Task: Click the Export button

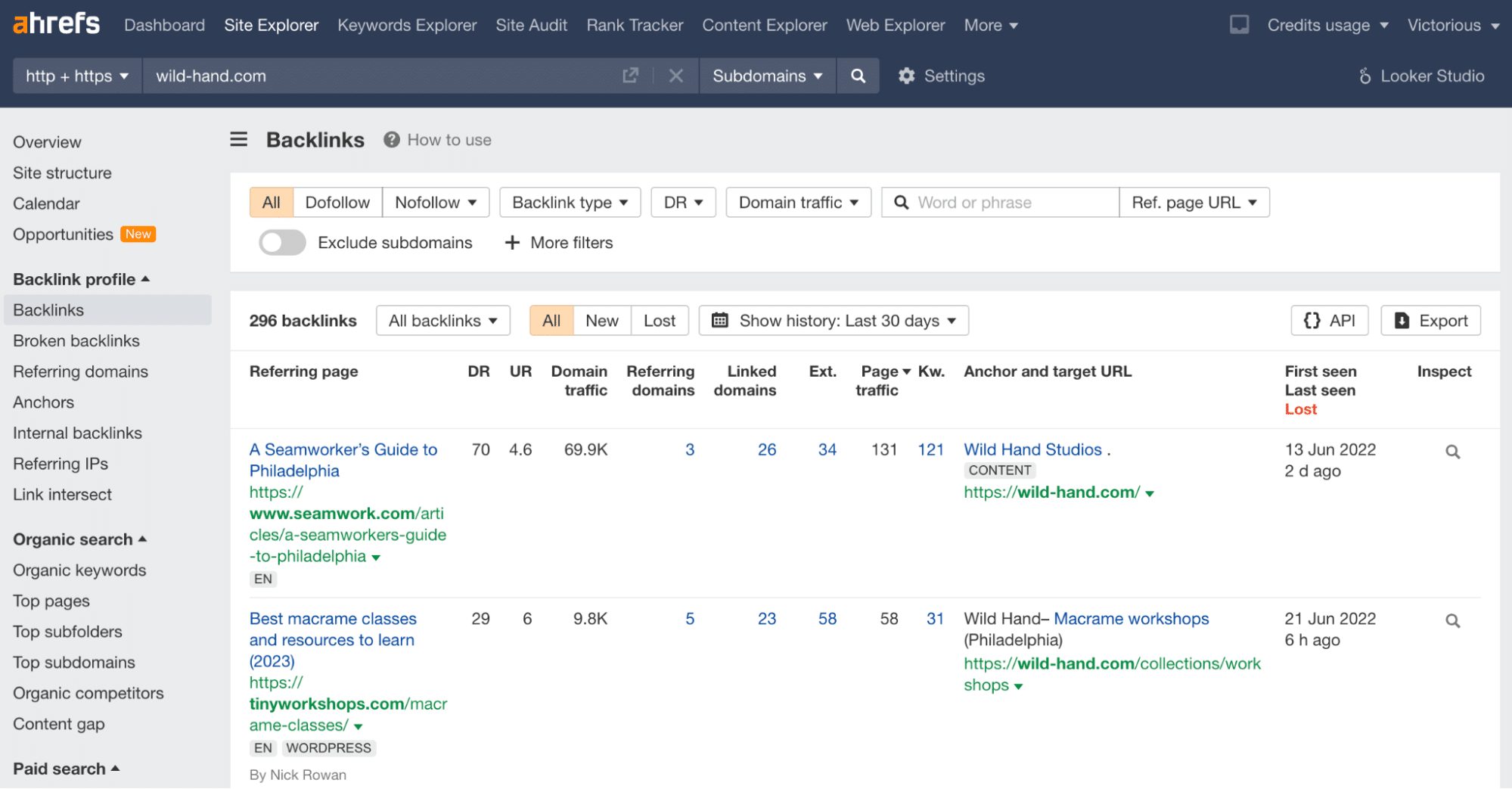Action: point(1430,321)
